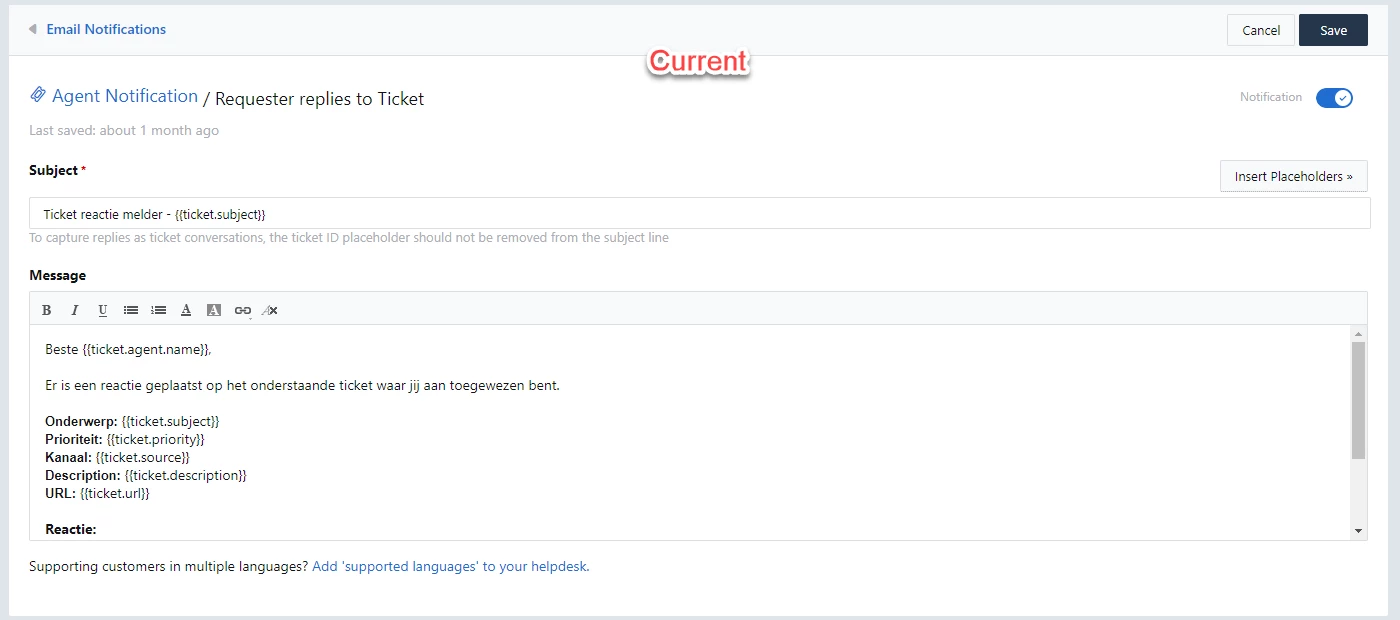Viewport: 1400px width, 620px height.
Task: Insert a numbered list
Action: pos(158,310)
